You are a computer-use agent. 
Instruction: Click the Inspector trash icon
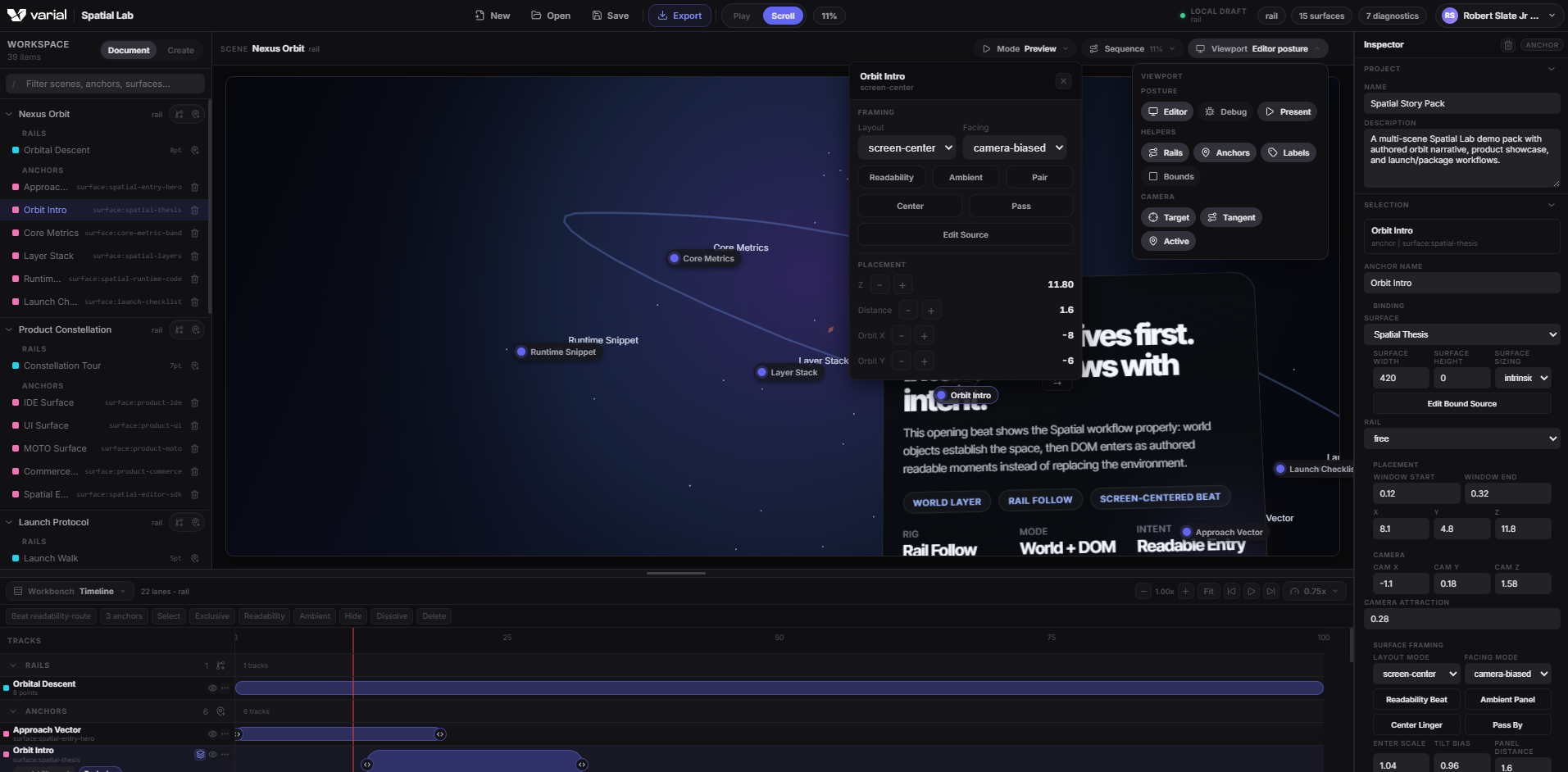click(x=1507, y=45)
